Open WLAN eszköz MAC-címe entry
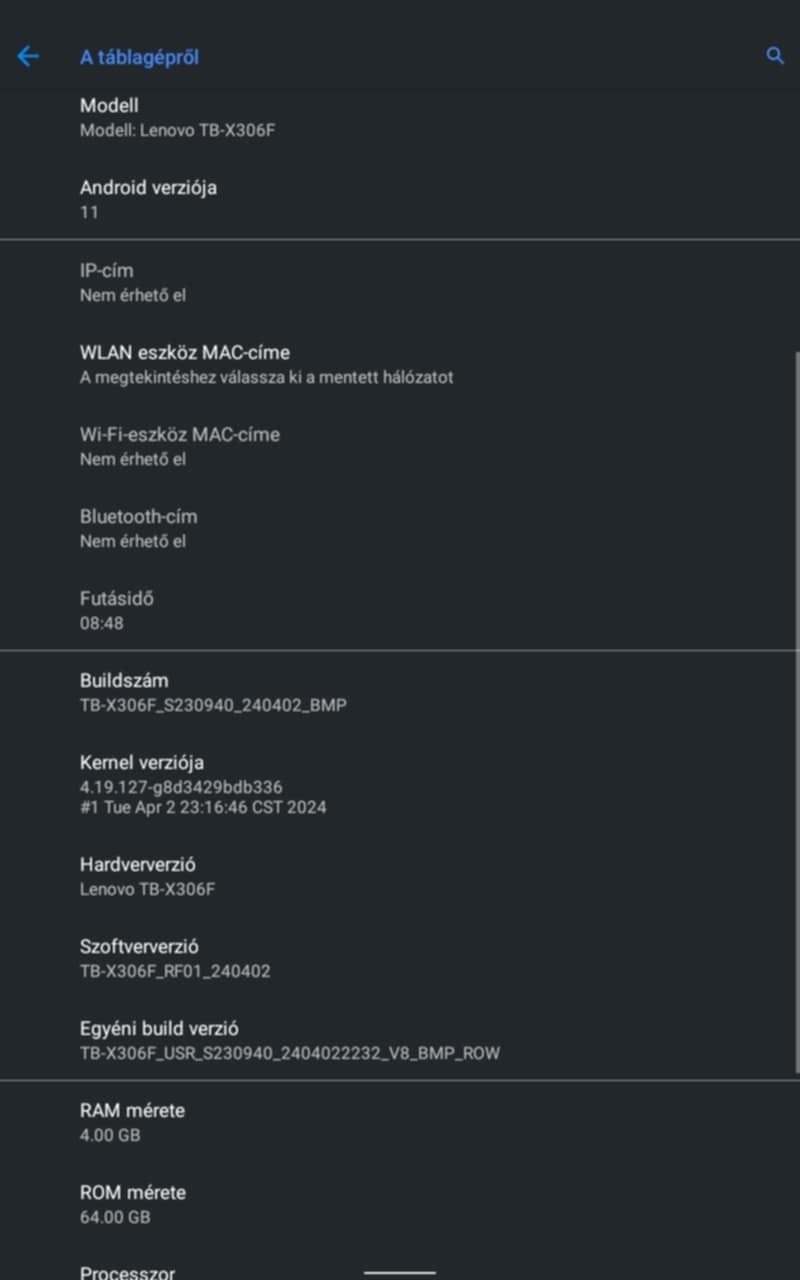800x1280 pixels. coord(266,364)
